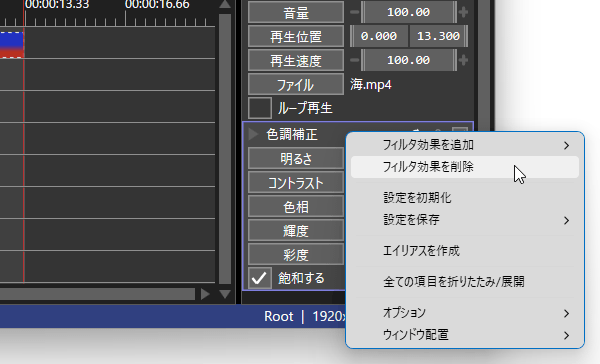Click the ファイル button for 海.mp4
This screenshot has height=364, width=600.
[296, 84]
